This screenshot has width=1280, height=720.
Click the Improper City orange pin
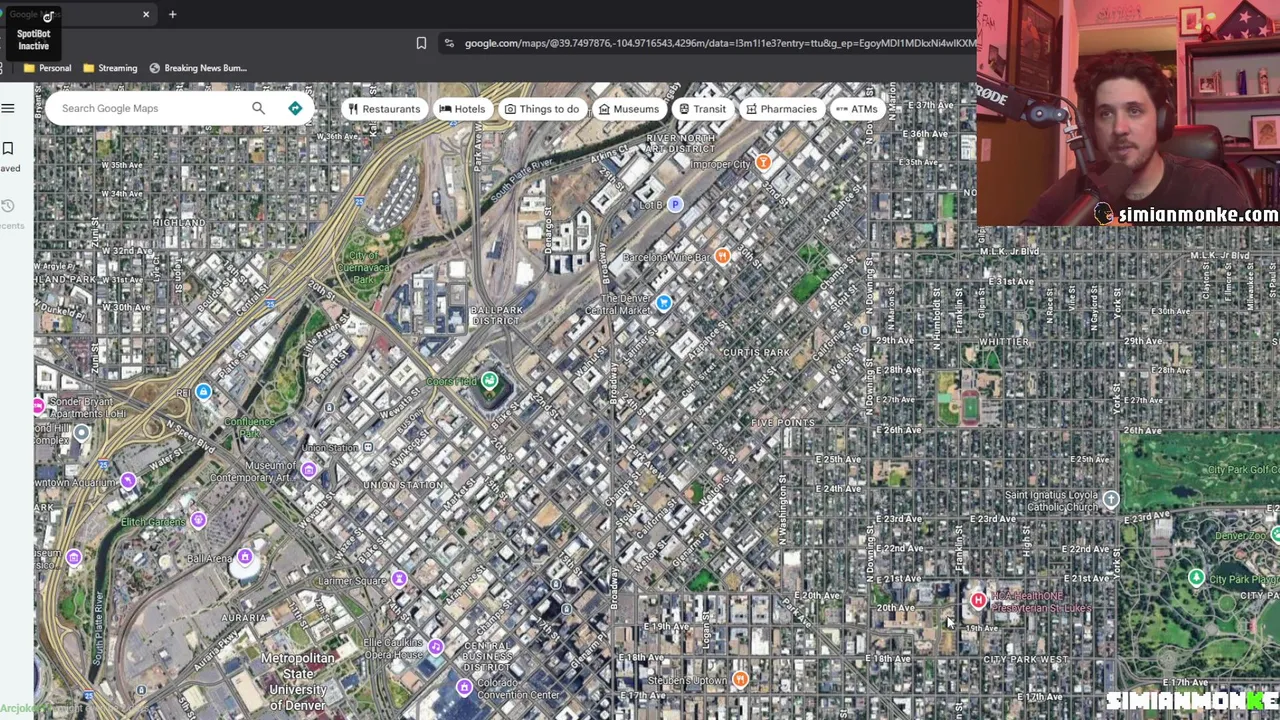click(x=763, y=162)
